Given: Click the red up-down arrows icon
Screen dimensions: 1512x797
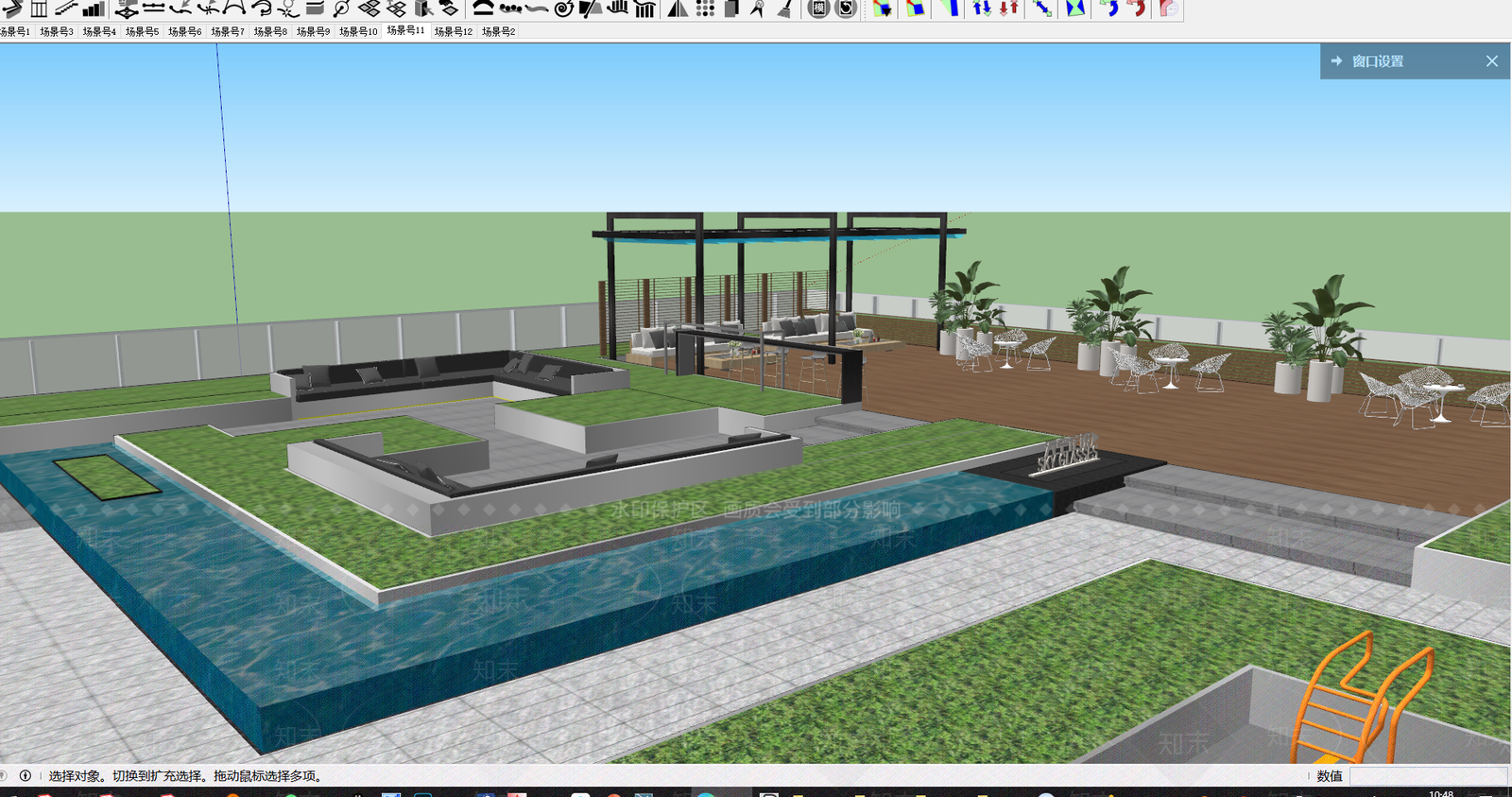Looking at the screenshot, I should (x=1009, y=9).
